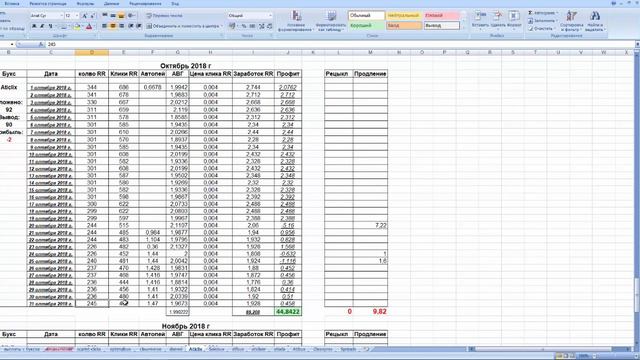Apply the red font color
The width and height of the screenshot is (640, 360).
point(89,26)
